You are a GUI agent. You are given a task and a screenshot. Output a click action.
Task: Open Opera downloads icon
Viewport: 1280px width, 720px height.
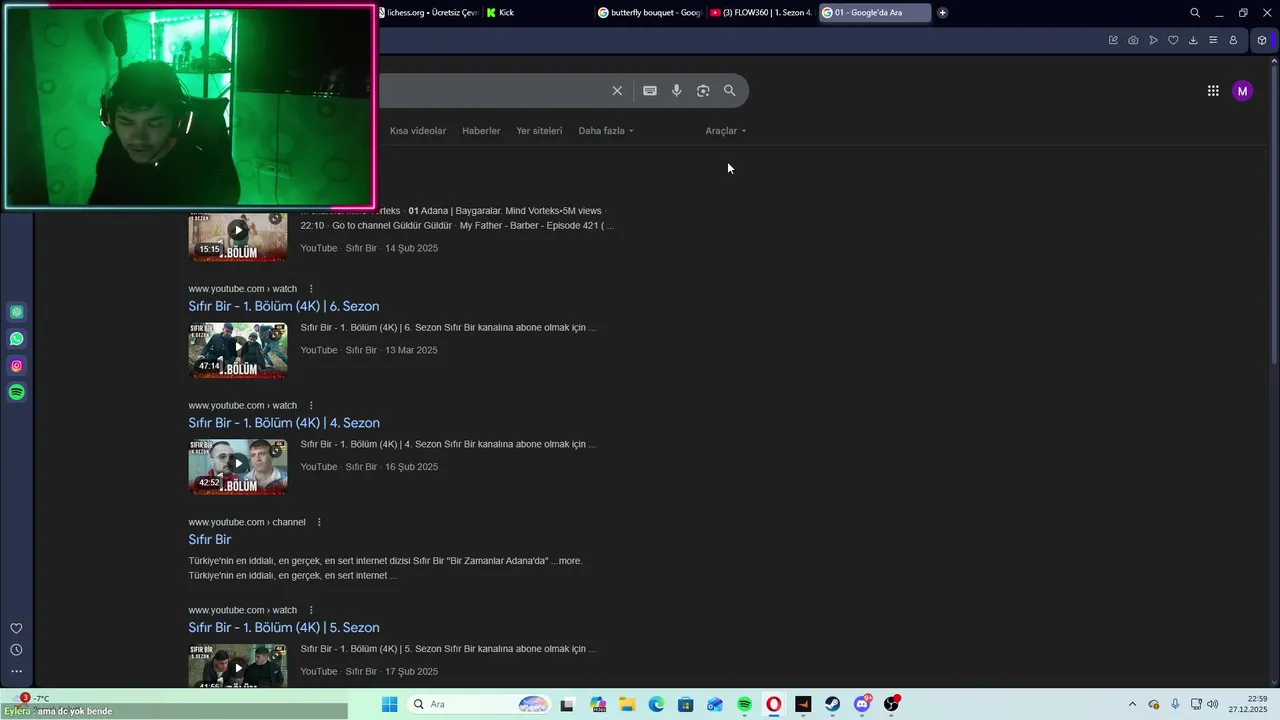1193,40
